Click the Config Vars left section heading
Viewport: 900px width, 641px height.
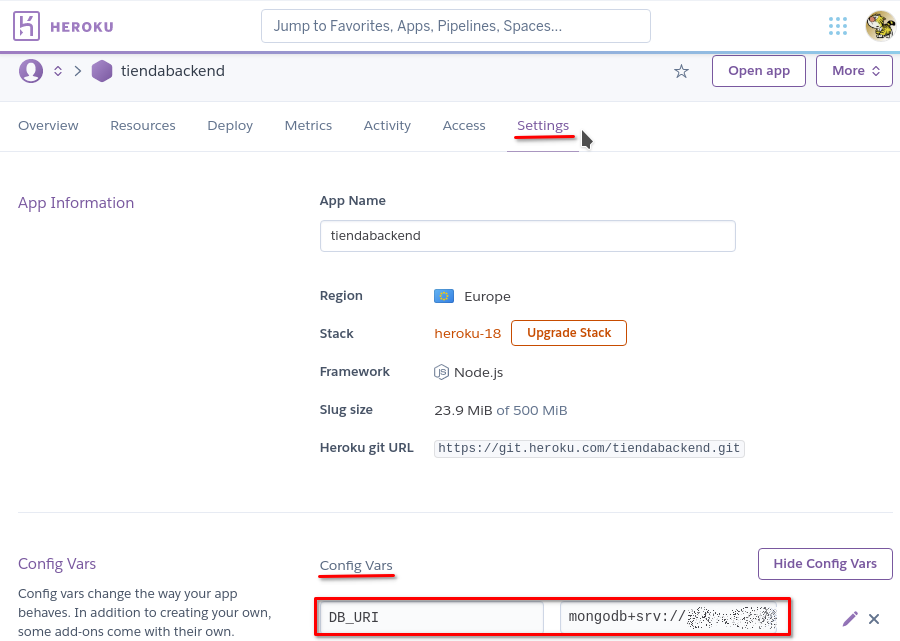pos(57,564)
